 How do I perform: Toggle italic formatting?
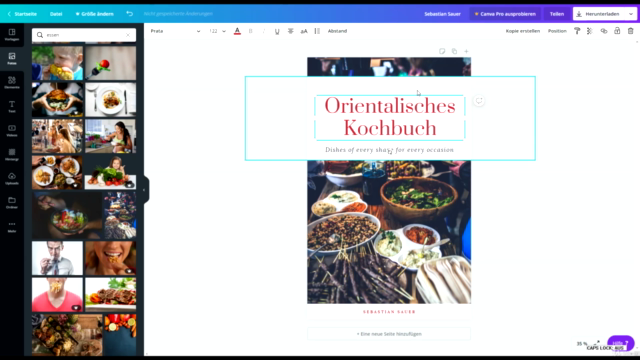pos(264,31)
